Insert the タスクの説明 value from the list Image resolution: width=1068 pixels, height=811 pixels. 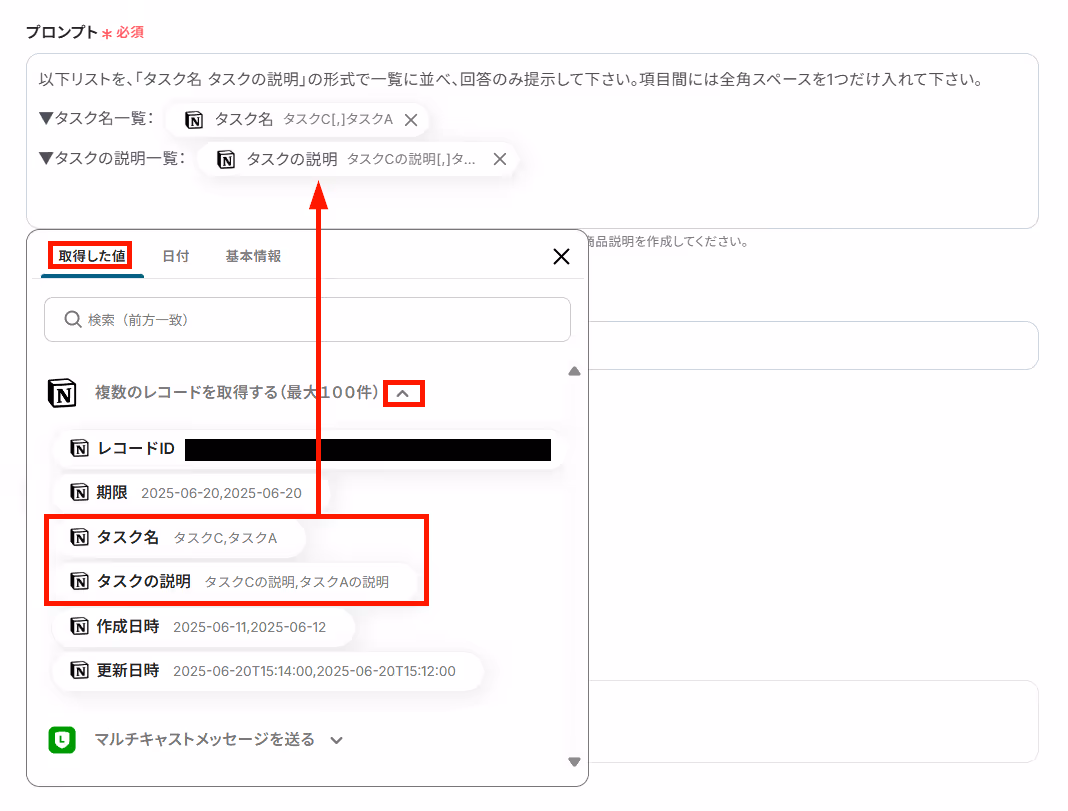(x=235, y=582)
